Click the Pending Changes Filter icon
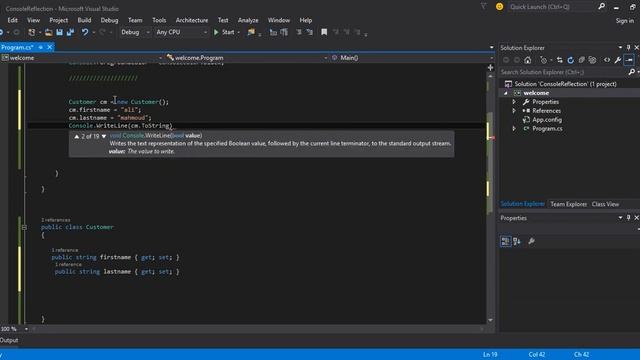Image resolution: width=640 pixels, height=360 pixels. click(543, 60)
